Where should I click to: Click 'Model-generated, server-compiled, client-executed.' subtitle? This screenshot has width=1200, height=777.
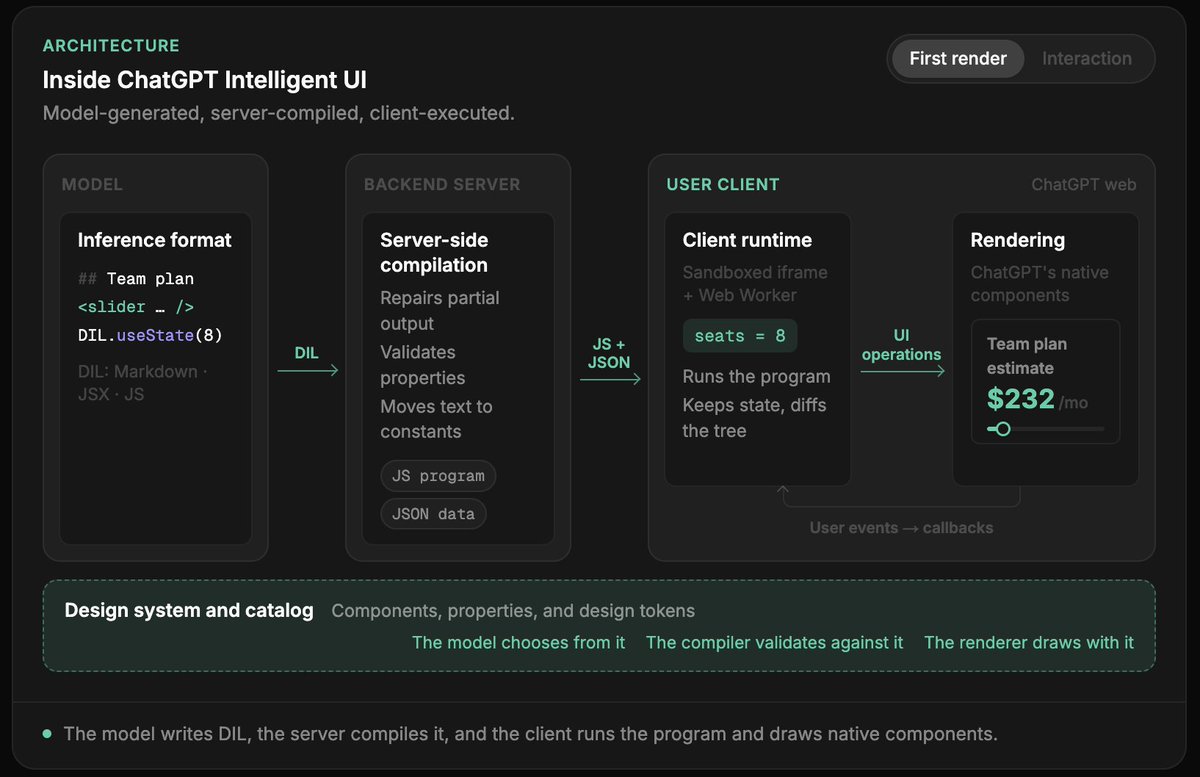pos(279,113)
